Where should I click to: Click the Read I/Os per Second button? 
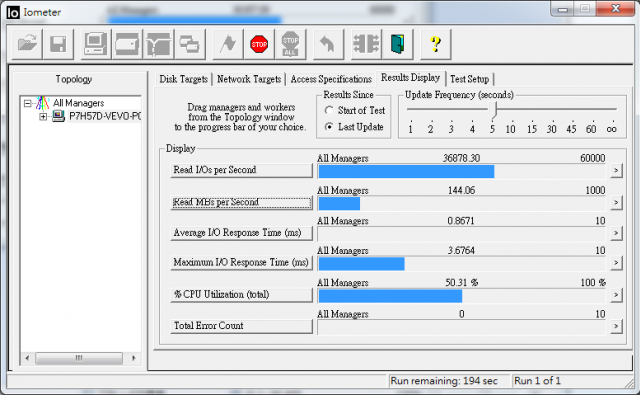point(241,170)
